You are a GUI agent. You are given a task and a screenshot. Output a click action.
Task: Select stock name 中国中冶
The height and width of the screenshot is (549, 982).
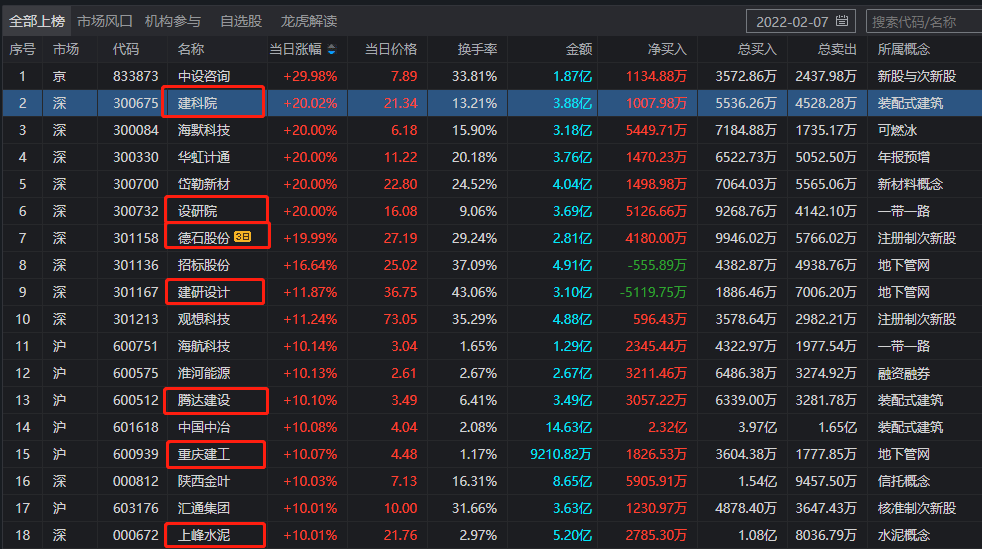[204, 427]
